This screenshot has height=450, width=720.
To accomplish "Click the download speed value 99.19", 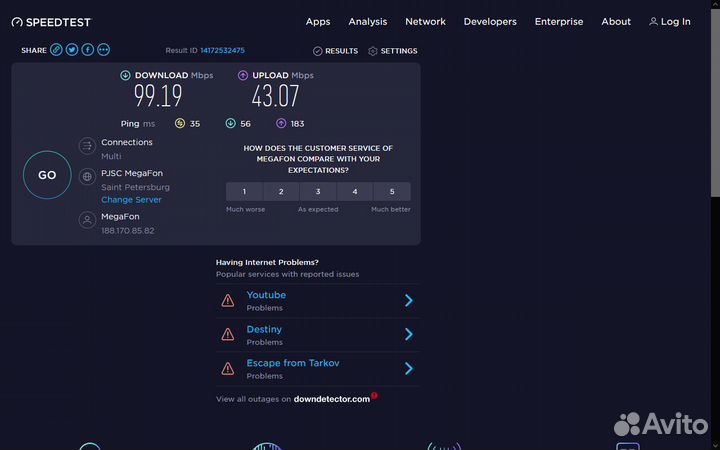I will tap(158, 96).
